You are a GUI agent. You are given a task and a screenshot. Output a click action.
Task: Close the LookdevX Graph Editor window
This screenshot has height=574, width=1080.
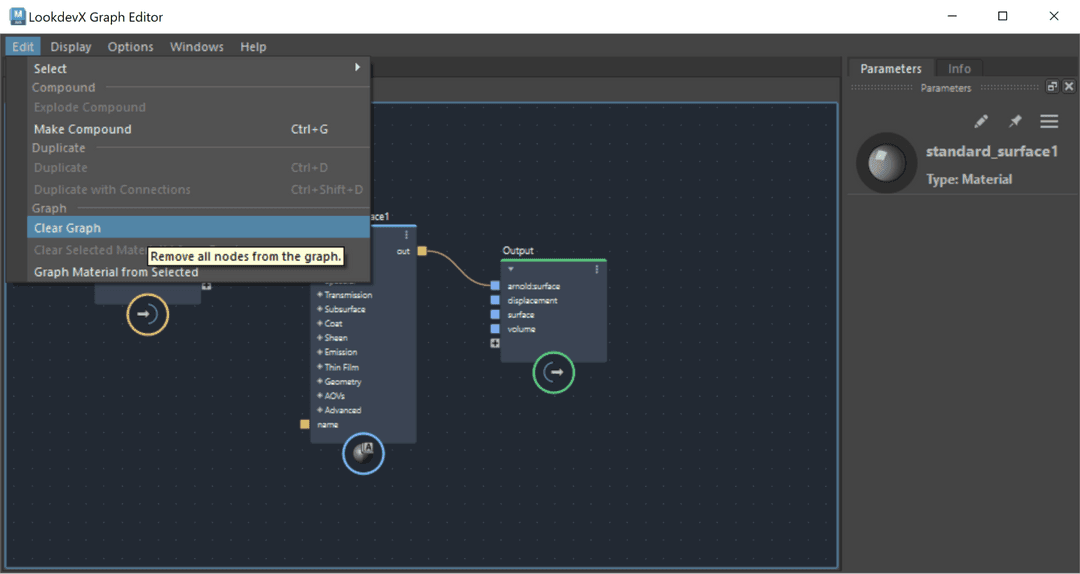(1054, 17)
